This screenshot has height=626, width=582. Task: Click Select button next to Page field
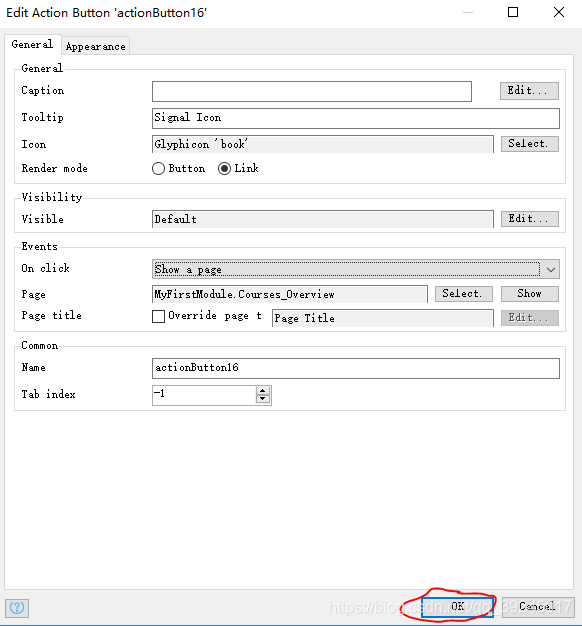[463, 294]
